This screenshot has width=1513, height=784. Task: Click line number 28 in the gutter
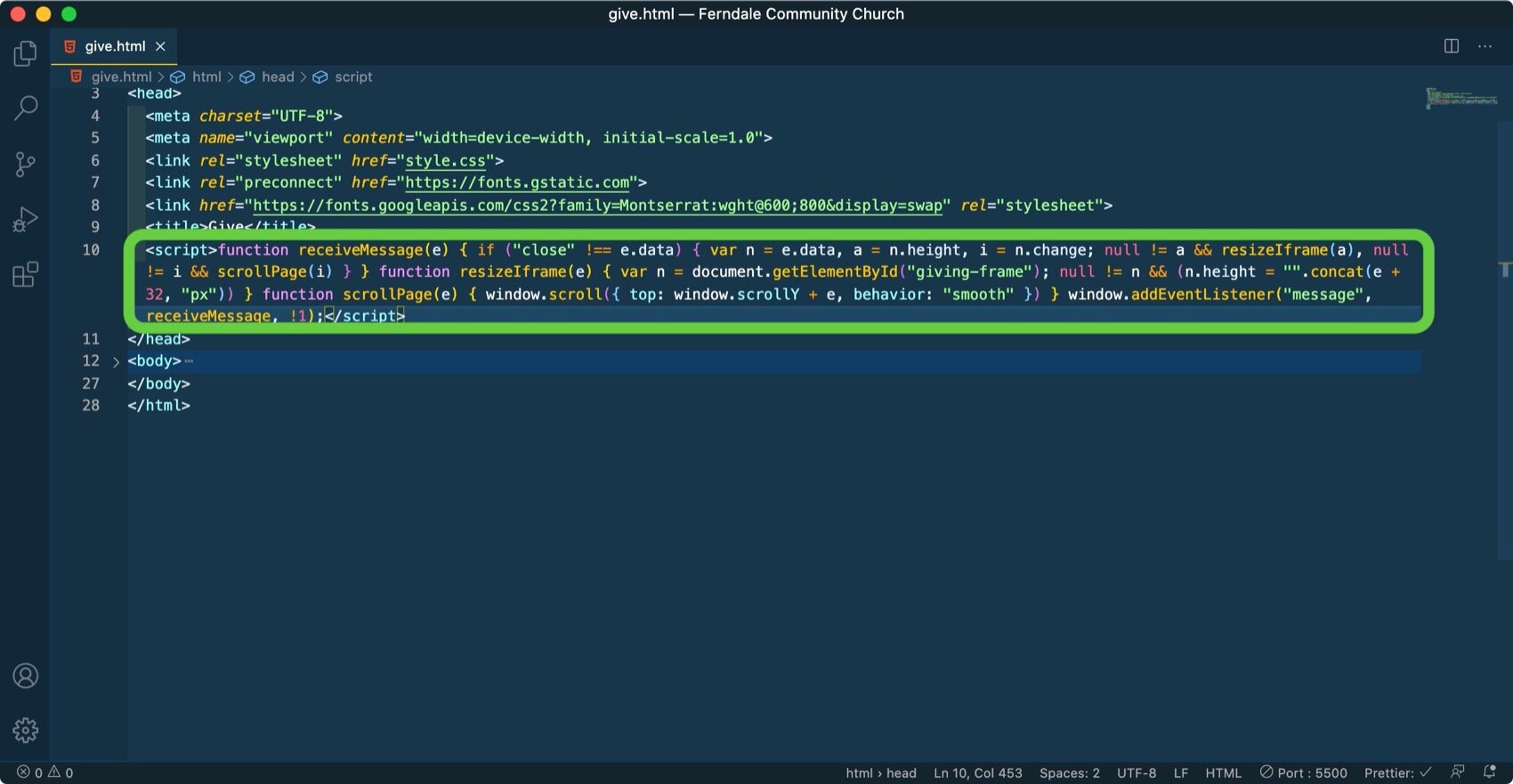tap(91, 406)
